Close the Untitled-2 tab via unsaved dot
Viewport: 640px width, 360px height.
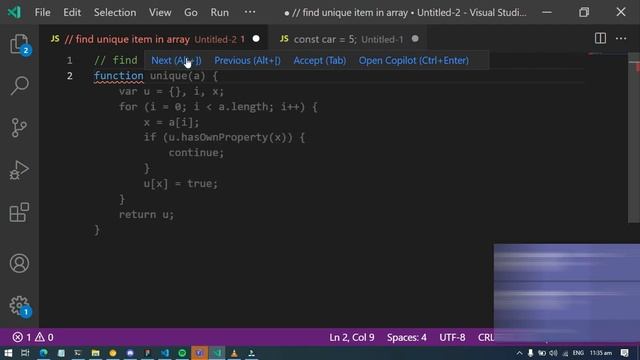pyautogui.click(x=256, y=39)
